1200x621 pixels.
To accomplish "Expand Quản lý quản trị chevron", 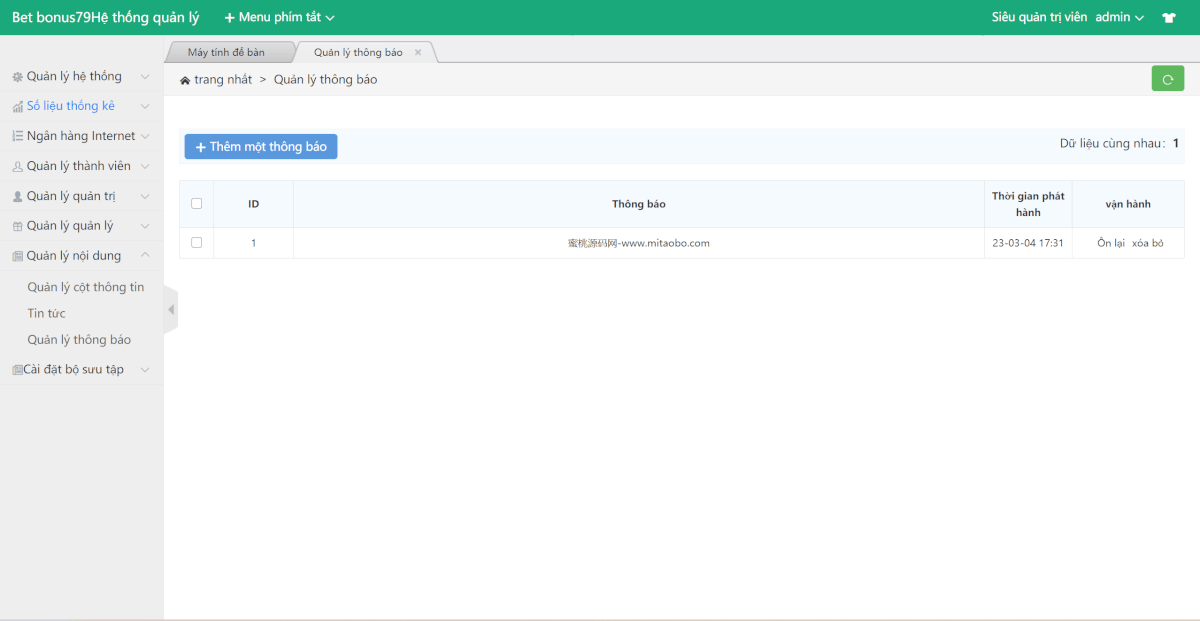I will pyautogui.click(x=145, y=196).
